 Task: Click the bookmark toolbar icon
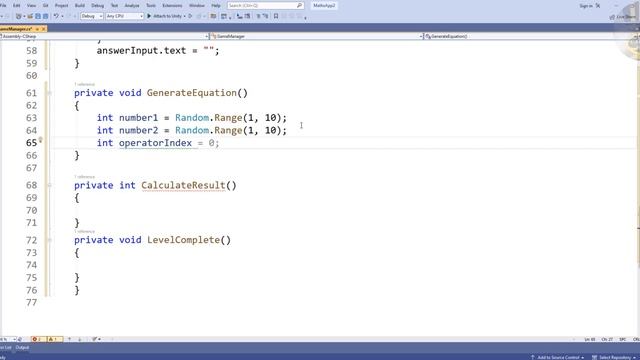276,16
